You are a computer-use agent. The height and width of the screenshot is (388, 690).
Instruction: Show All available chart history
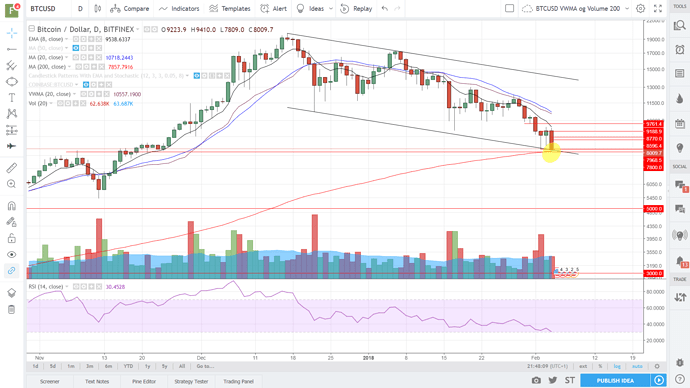(182, 366)
